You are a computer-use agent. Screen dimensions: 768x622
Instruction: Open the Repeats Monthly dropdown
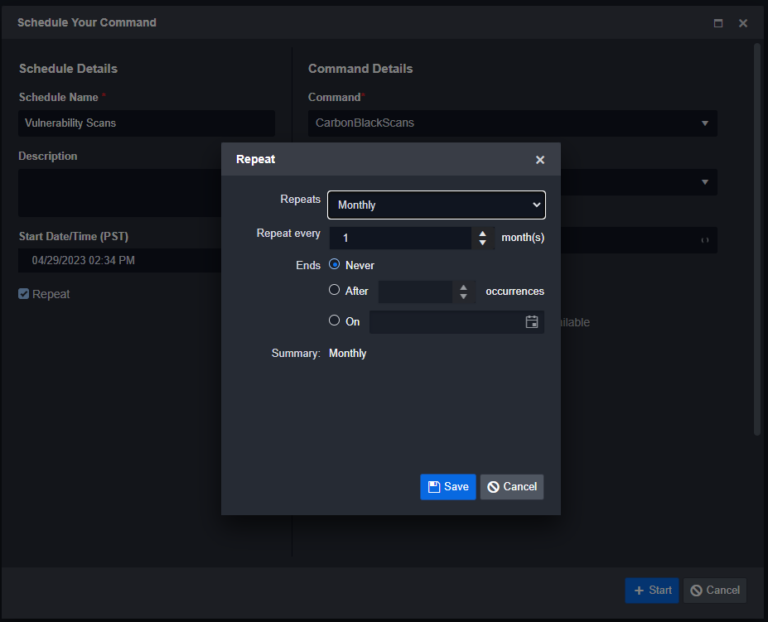(x=436, y=205)
